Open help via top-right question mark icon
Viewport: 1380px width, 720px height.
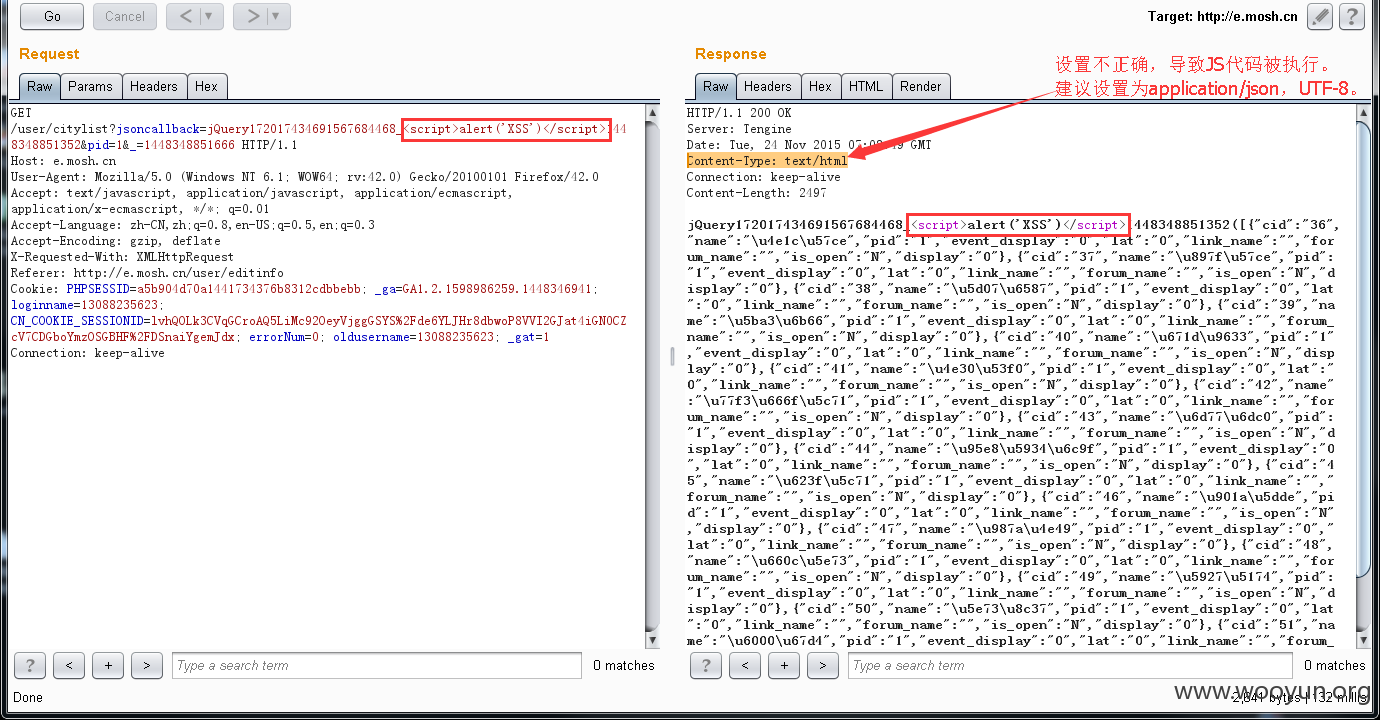[1352, 16]
